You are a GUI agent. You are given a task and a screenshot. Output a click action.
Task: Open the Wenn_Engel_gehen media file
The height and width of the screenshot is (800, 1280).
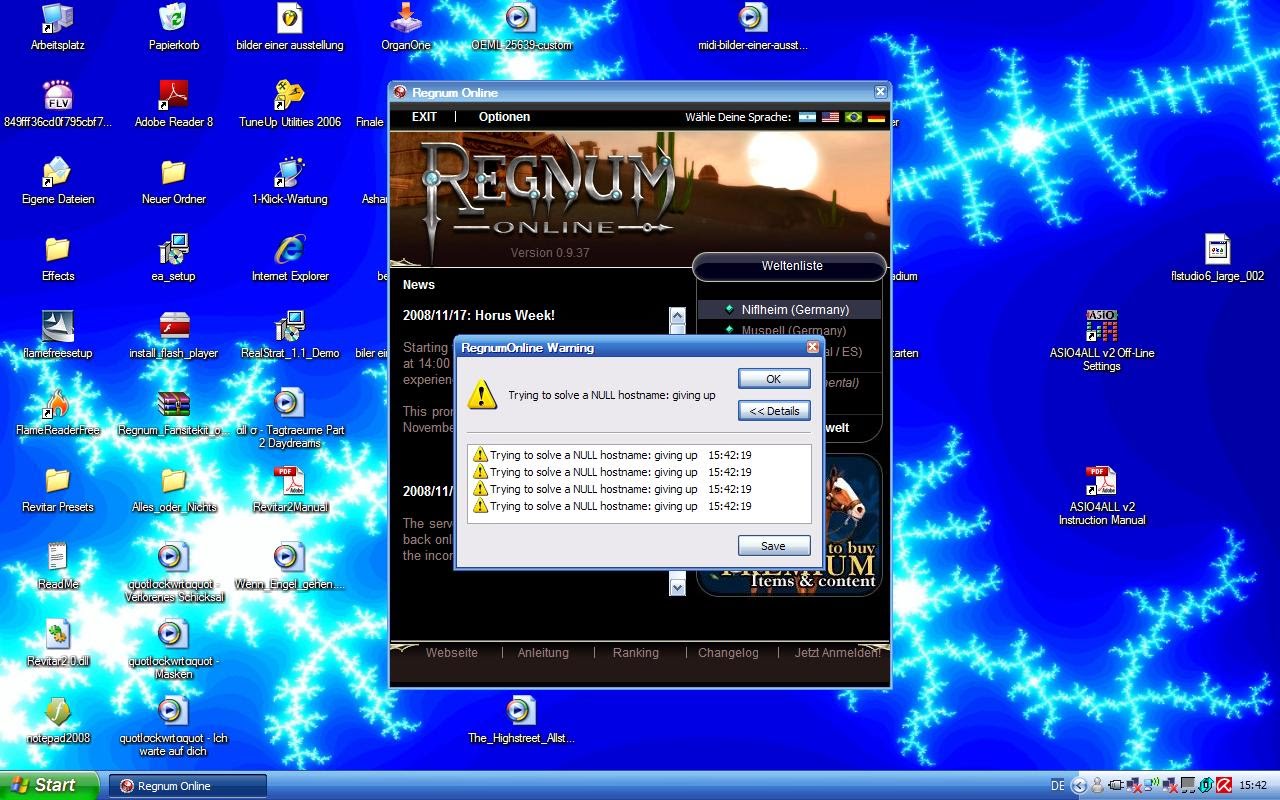pyautogui.click(x=290, y=568)
